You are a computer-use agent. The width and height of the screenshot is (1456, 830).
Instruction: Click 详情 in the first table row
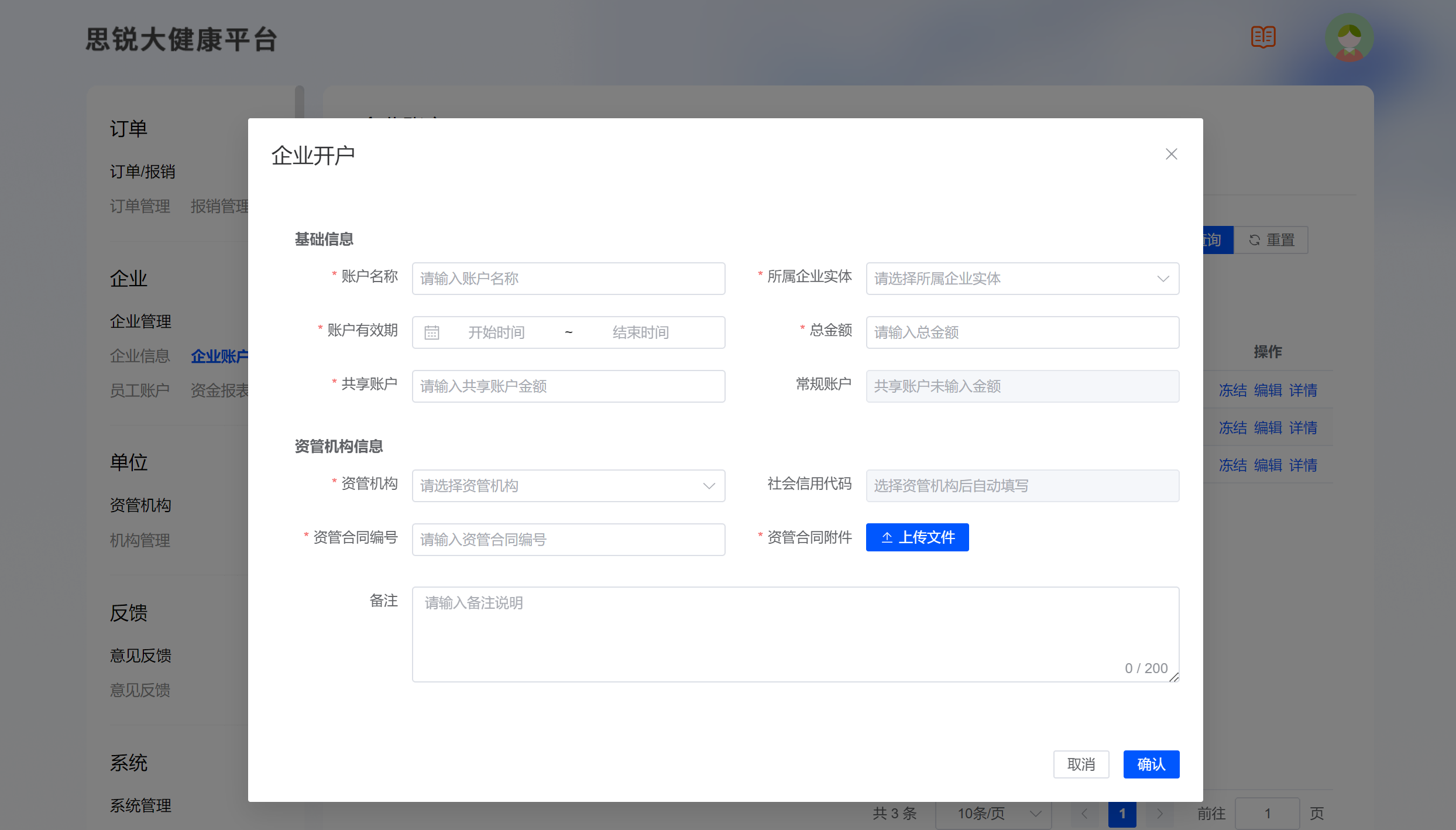(1303, 390)
